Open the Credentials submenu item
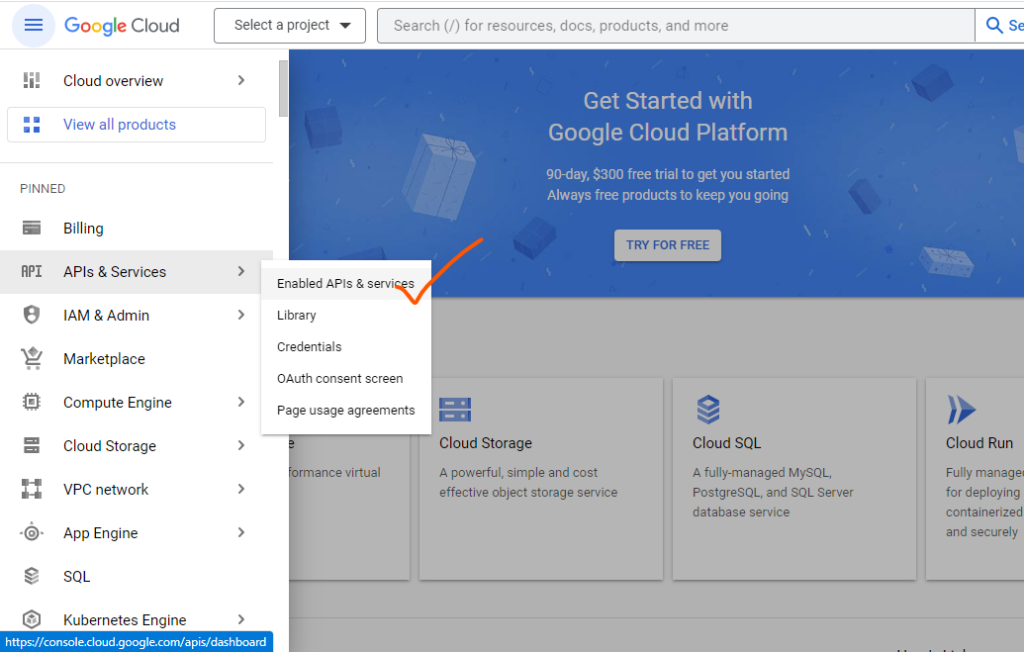This screenshot has height=652, width=1024. click(x=345, y=347)
